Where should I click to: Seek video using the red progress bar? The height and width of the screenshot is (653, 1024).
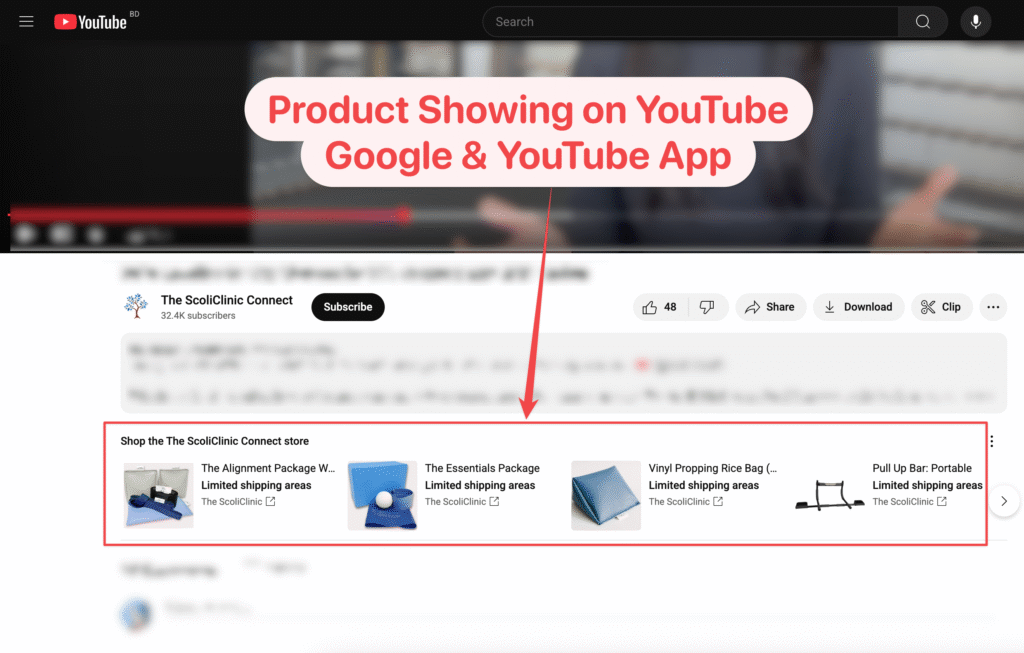click(x=209, y=214)
